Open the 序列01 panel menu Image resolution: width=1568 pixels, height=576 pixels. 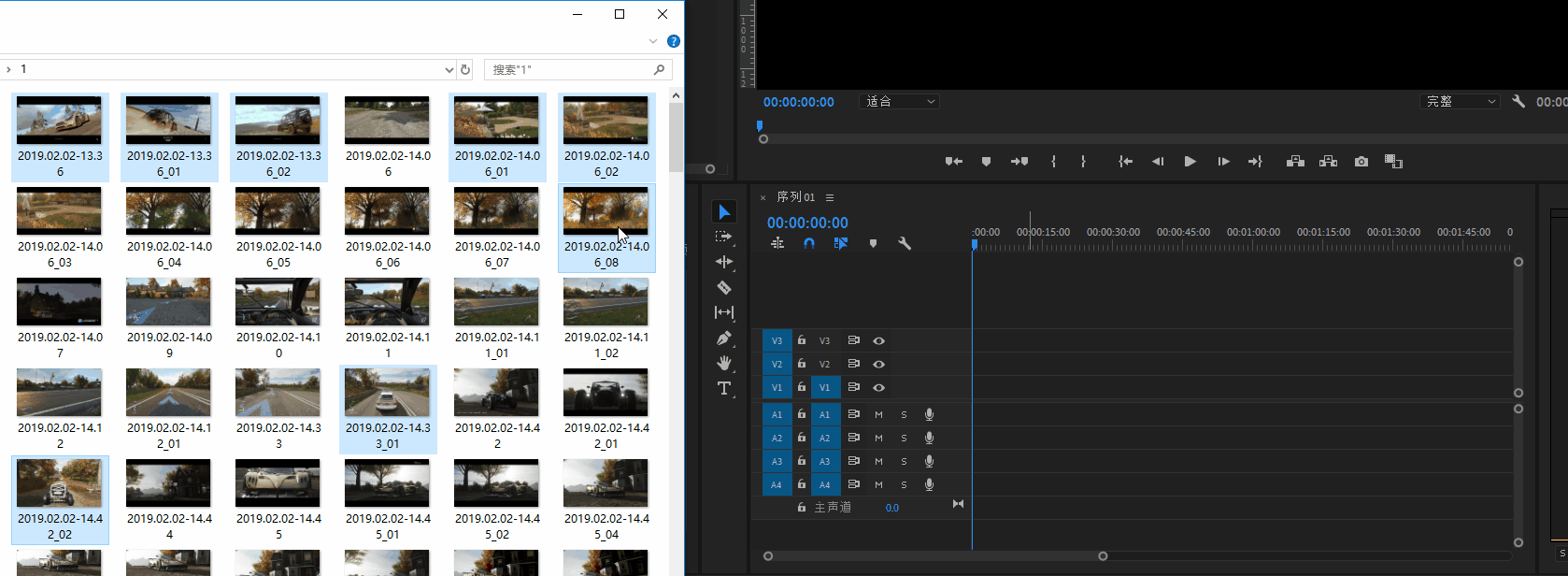[x=830, y=197]
